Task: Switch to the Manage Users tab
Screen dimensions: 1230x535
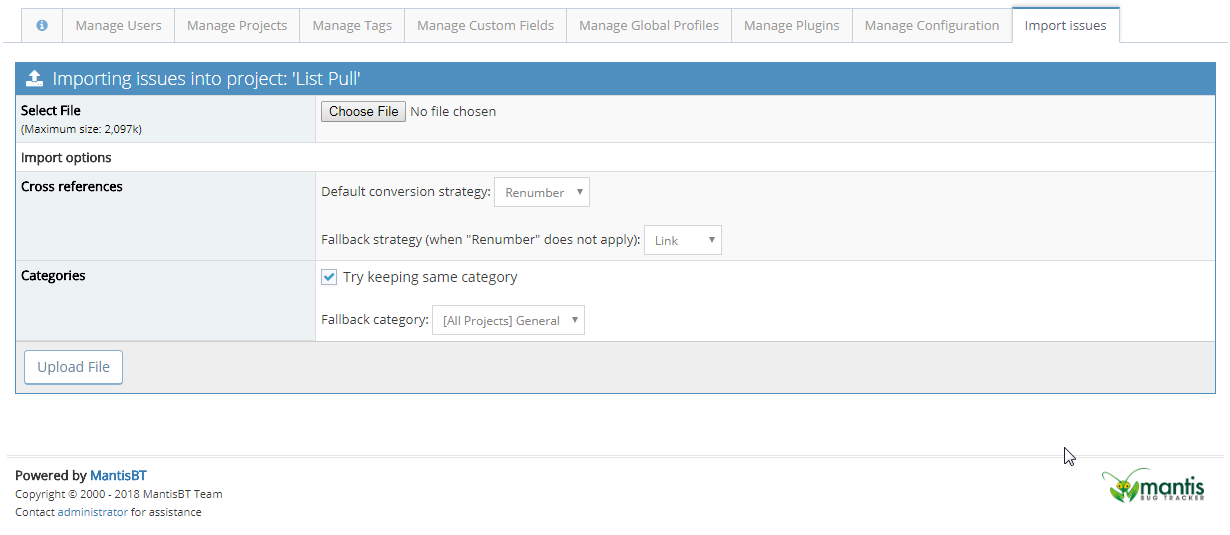Action: [x=118, y=25]
